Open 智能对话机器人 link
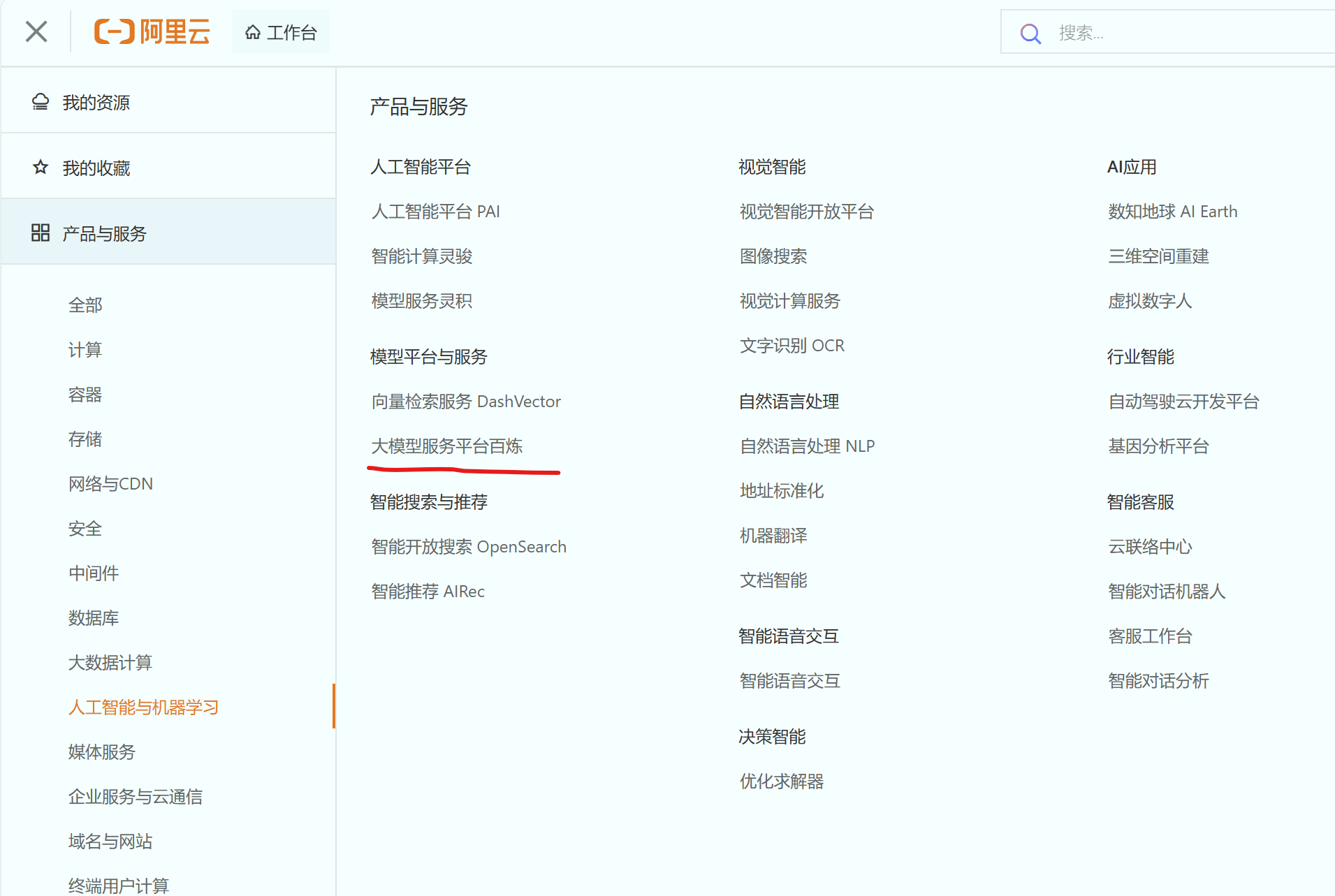The height and width of the screenshot is (896, 1335). pyautogui.click(x=1167, y=591)
